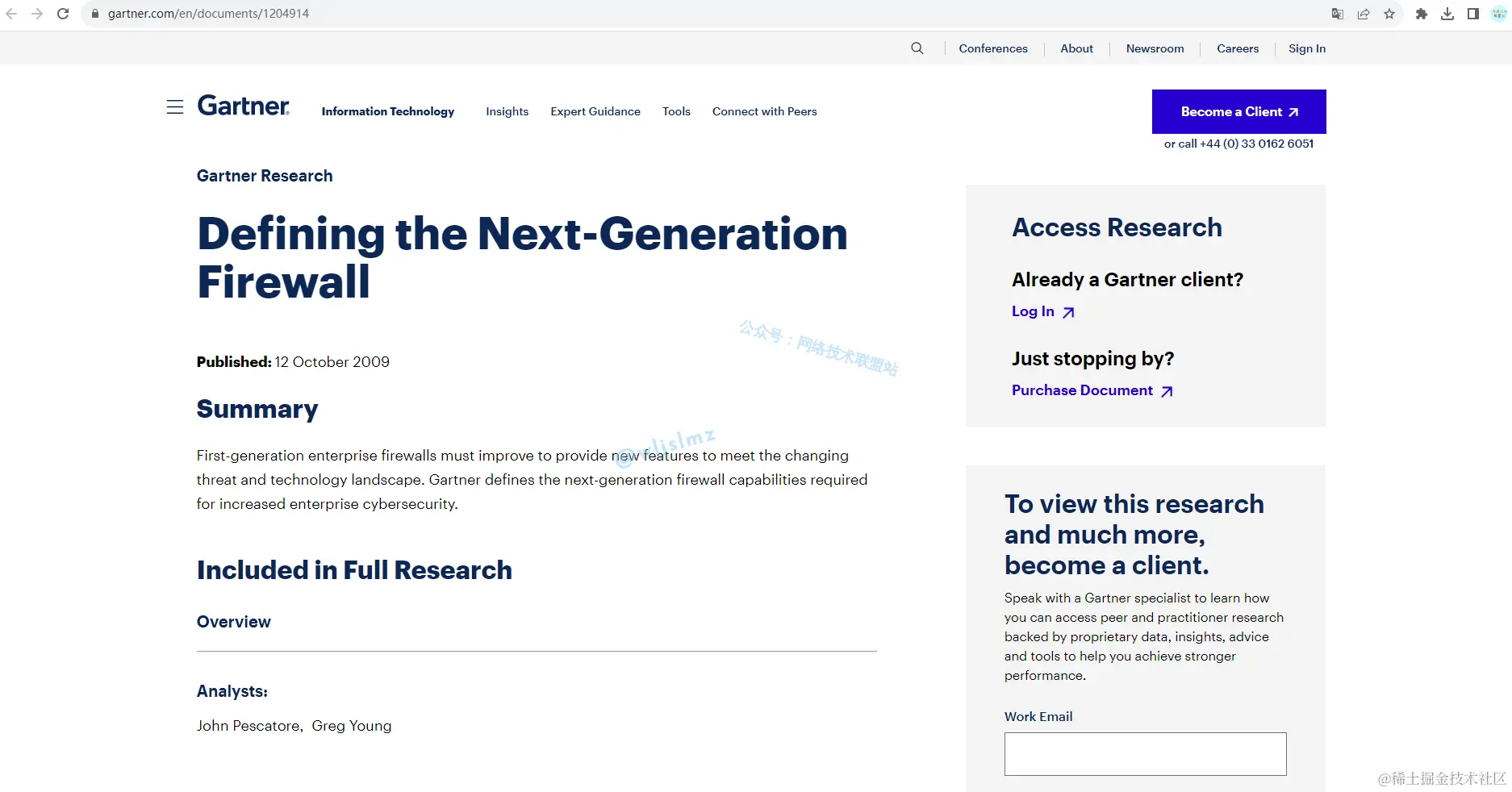
Task: Toggle the browser side panel icon
Action: pyautogui.click(x=1473, y=14)
